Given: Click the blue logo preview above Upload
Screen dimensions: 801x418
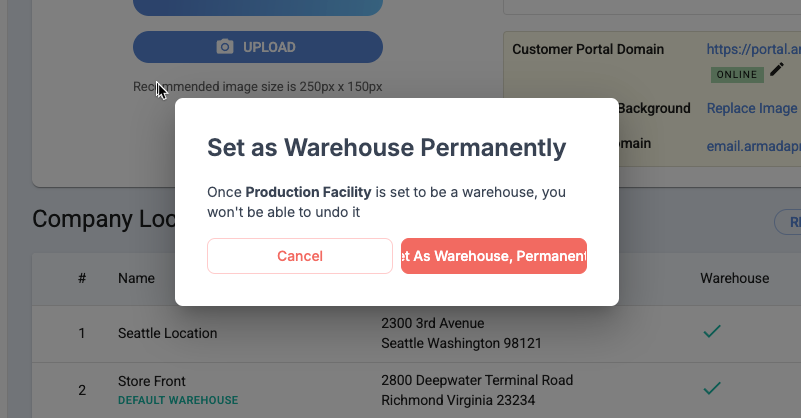Looking at the screenshot, I should coord(258,6).
